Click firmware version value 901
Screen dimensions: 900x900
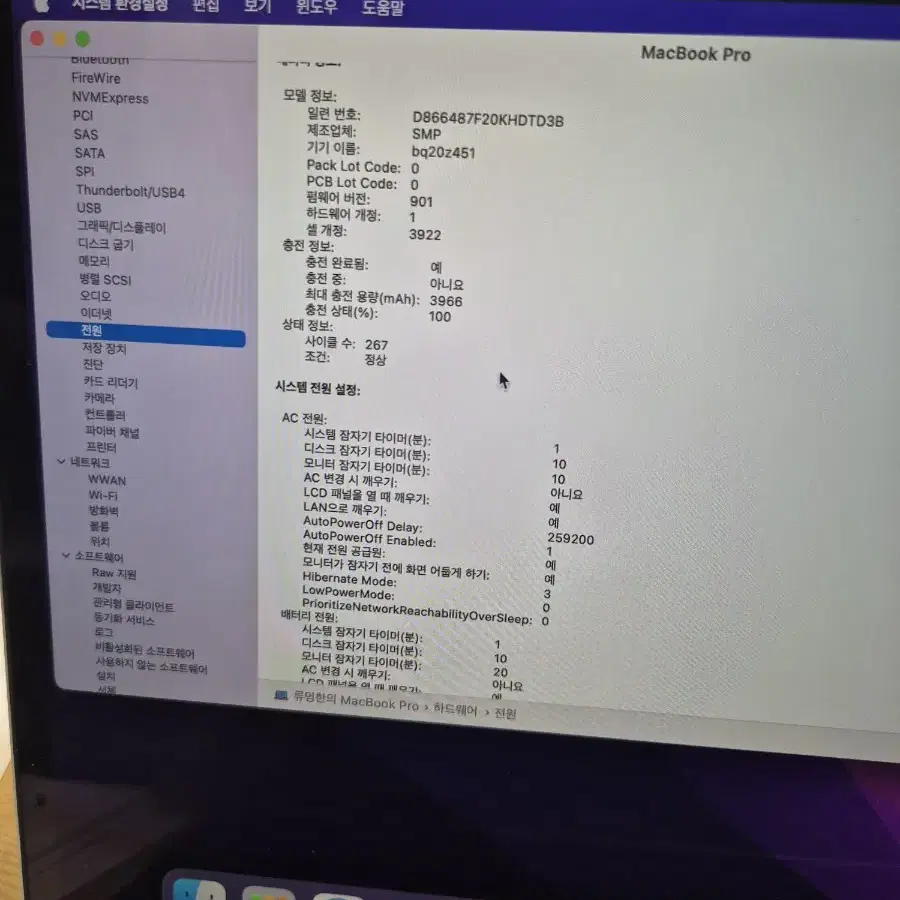click(421, 201)
